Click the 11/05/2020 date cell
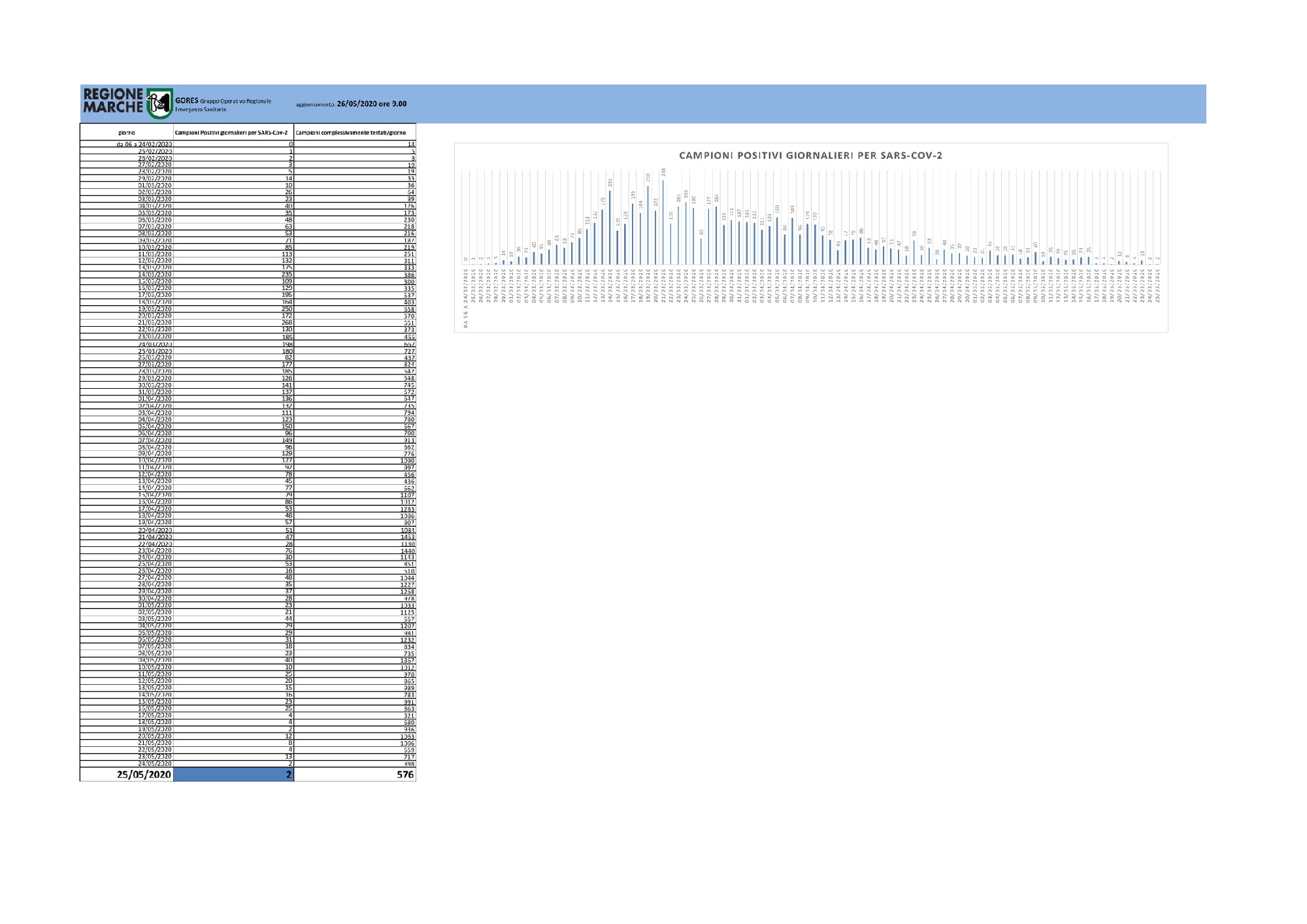Screen dimensions: 1307x924 click(155, 674)
